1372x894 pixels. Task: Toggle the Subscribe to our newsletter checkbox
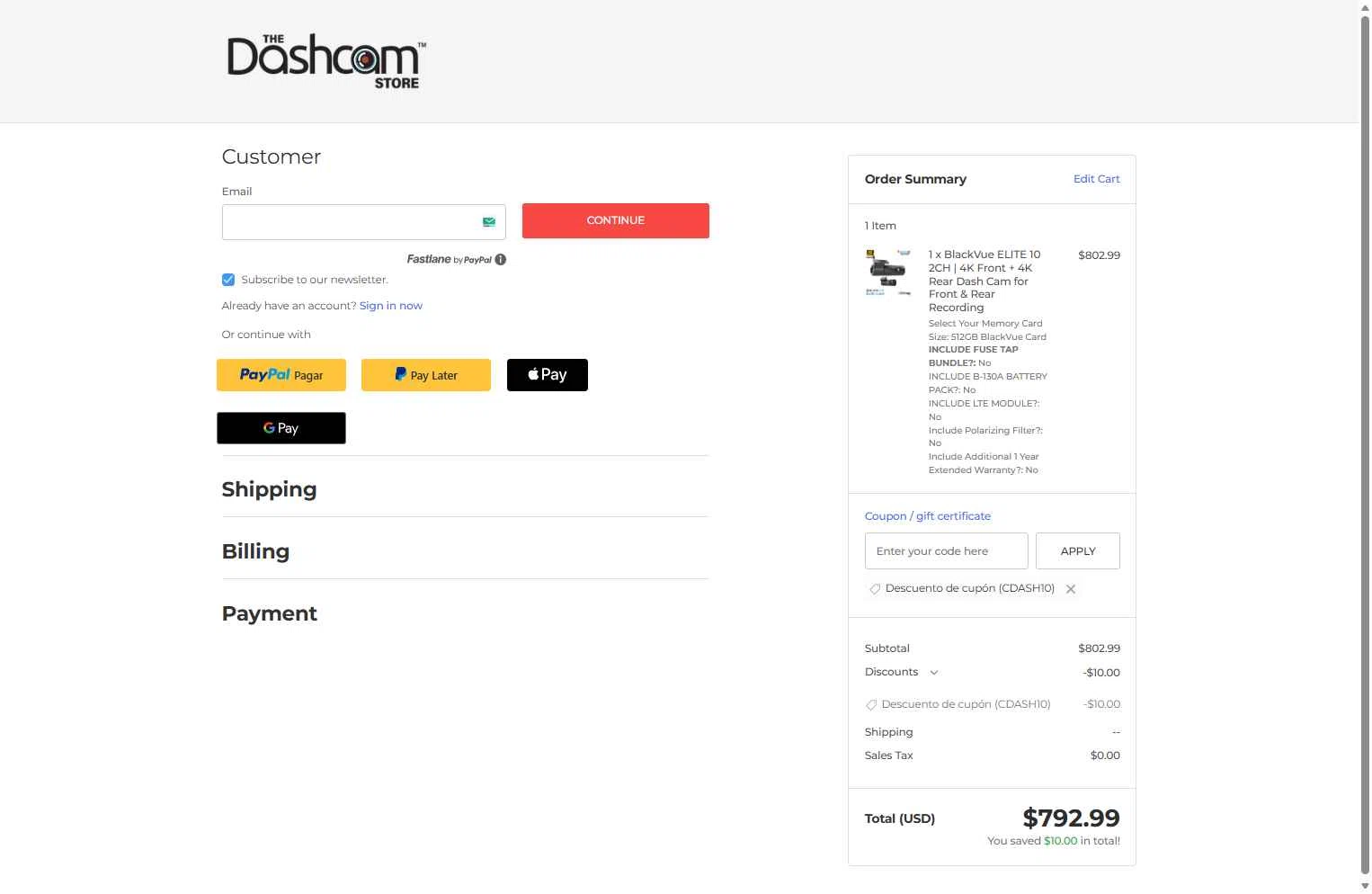(x=228, y=280)
